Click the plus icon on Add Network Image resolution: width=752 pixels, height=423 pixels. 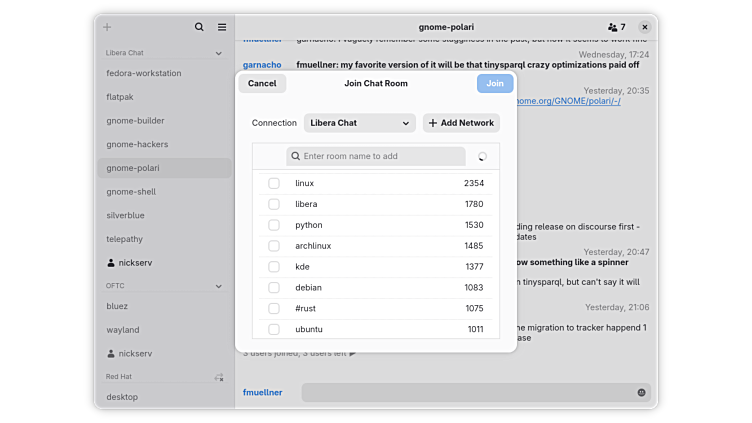[x=433, y=123]
